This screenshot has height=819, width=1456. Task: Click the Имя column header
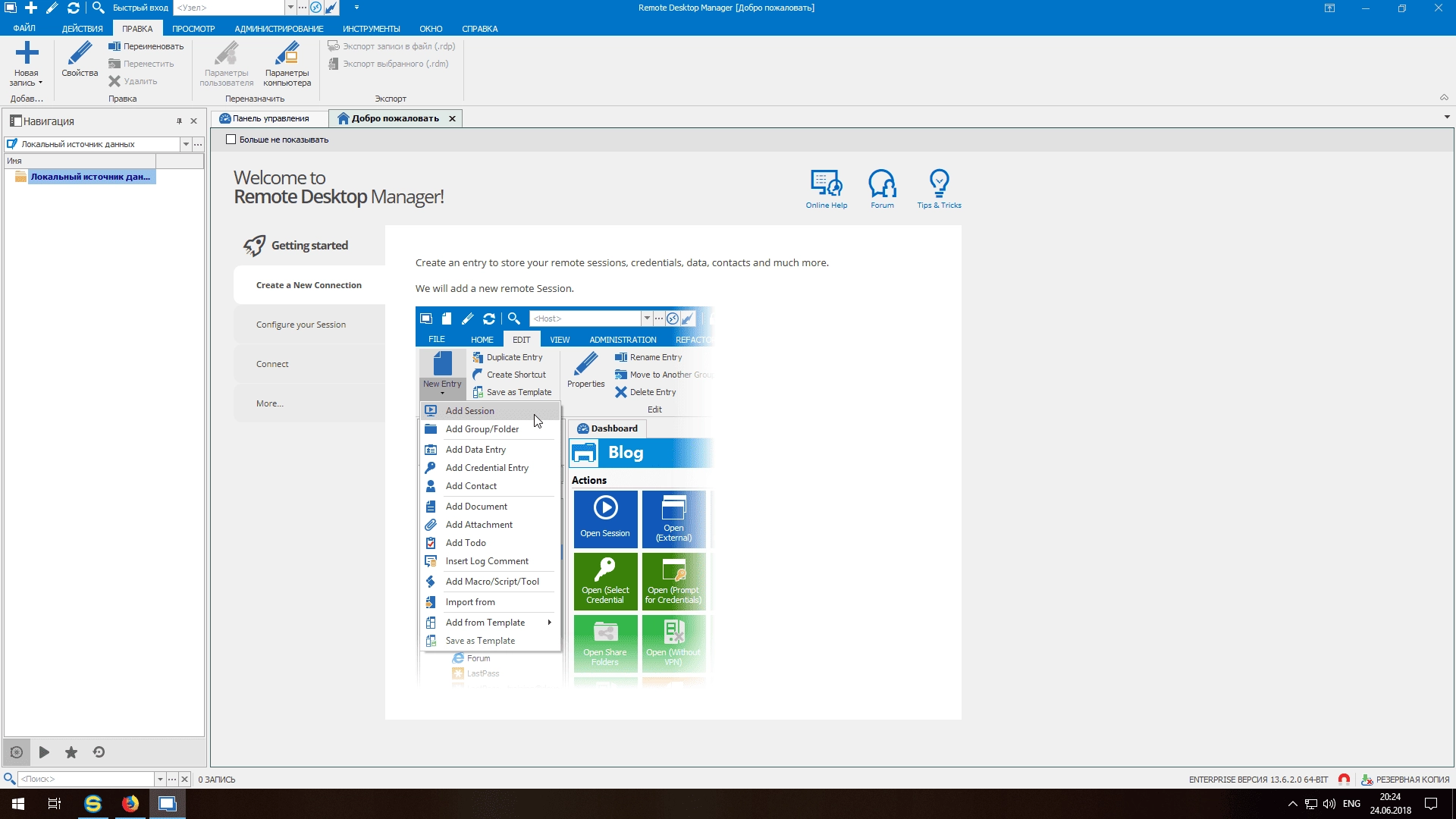(x=80, y=161)
